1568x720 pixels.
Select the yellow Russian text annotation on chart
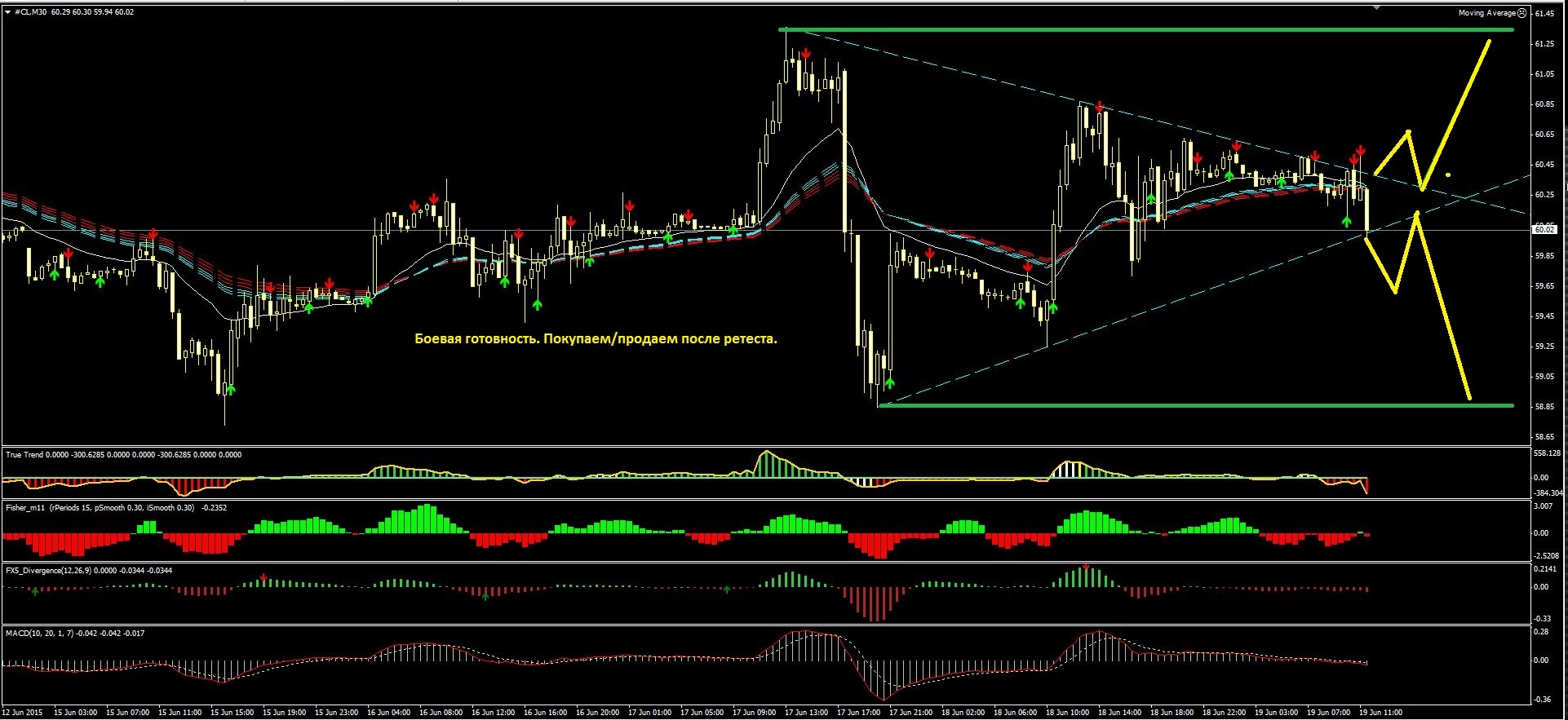596,338
